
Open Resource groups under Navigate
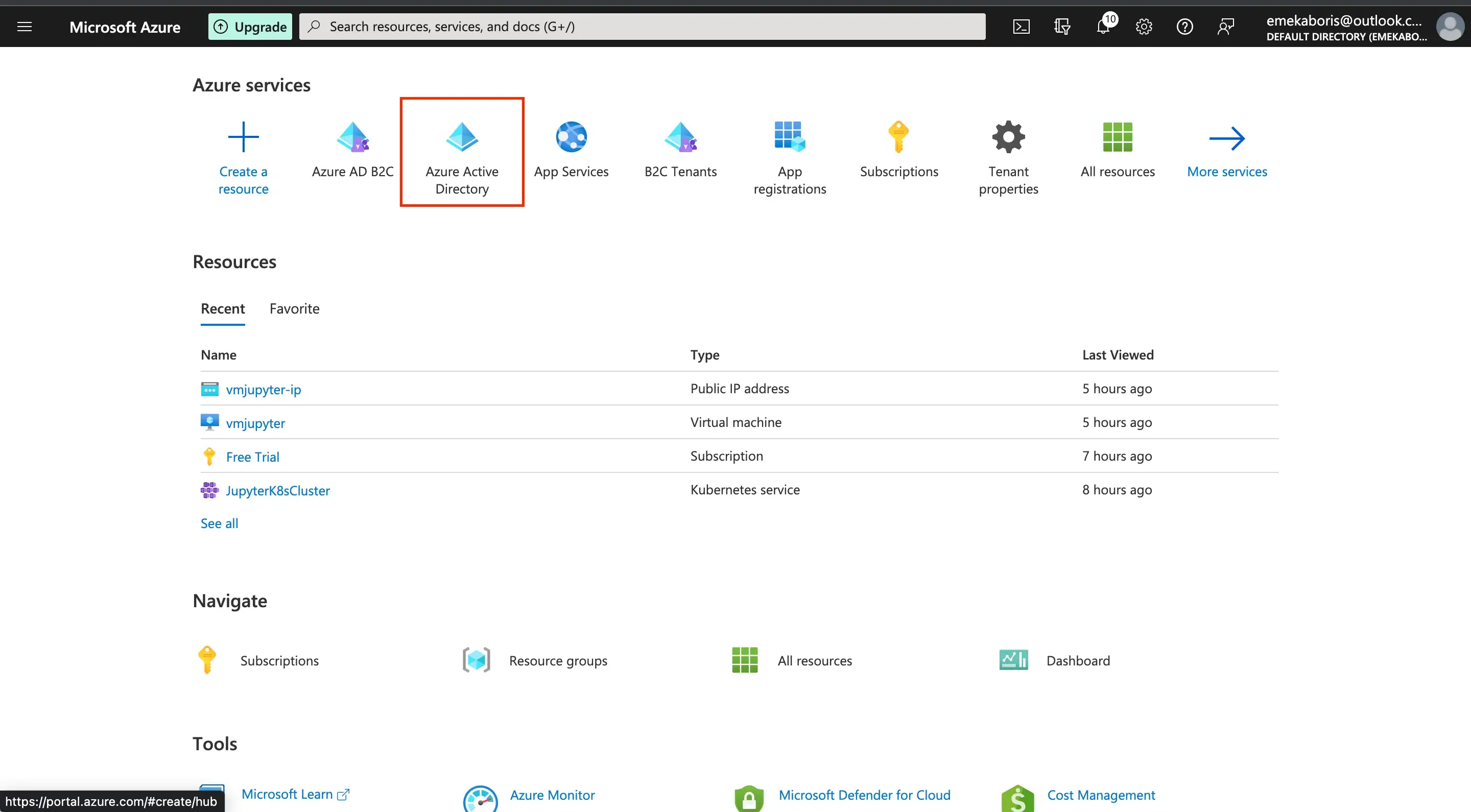pos(557,661)
